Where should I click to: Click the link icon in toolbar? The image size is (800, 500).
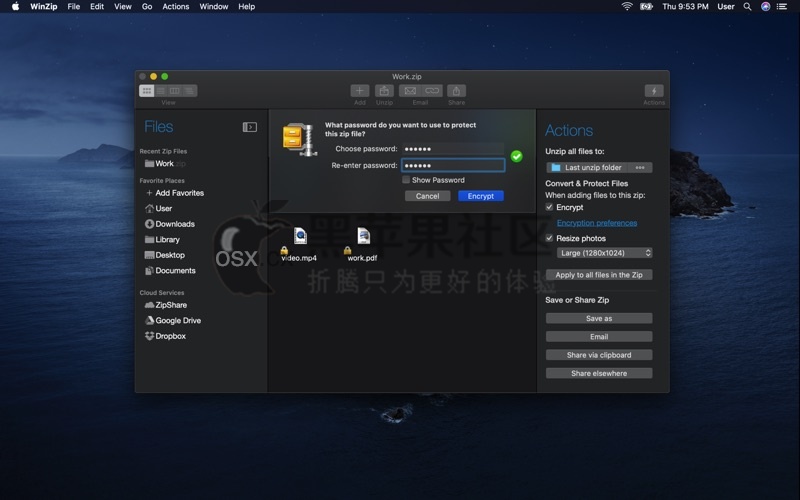[x=432, y=91]
